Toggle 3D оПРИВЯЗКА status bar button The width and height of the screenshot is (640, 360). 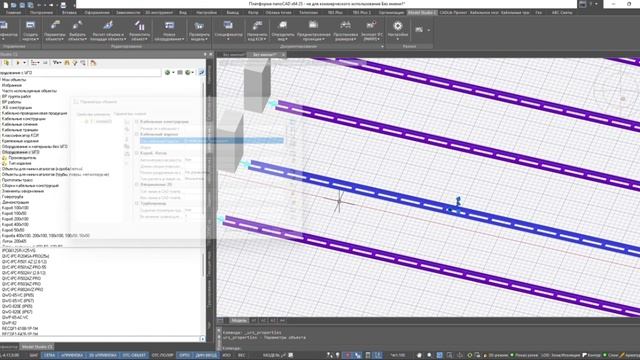tap(103, 355)
